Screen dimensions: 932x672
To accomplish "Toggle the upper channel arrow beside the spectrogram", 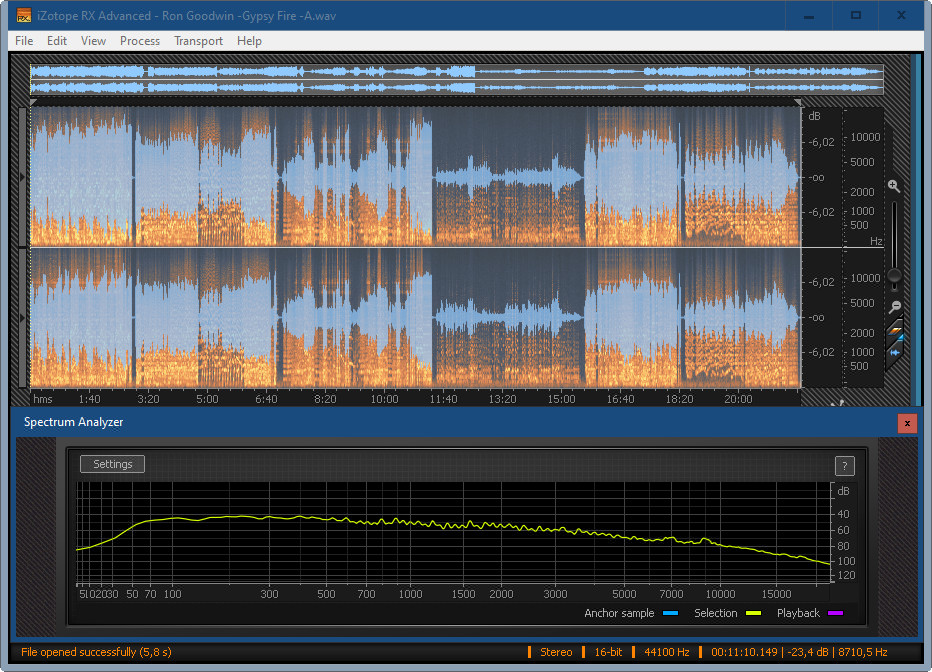I will click(x=23, y=177).
